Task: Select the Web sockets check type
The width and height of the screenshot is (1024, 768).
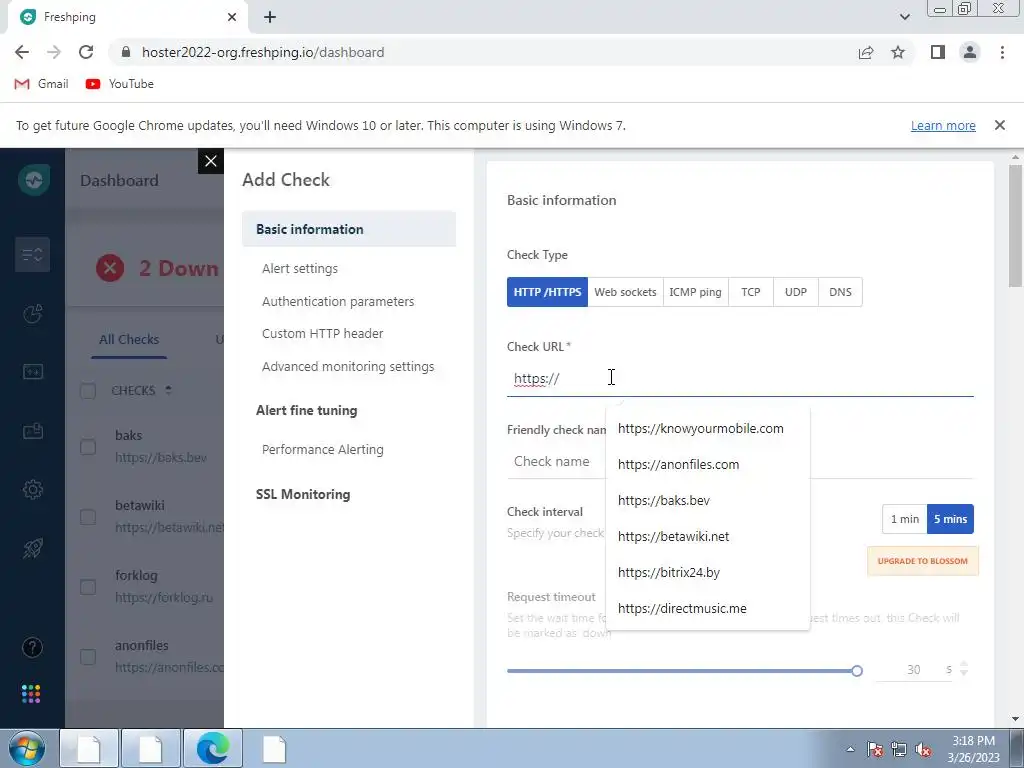Action: click(x=625, y=292)
